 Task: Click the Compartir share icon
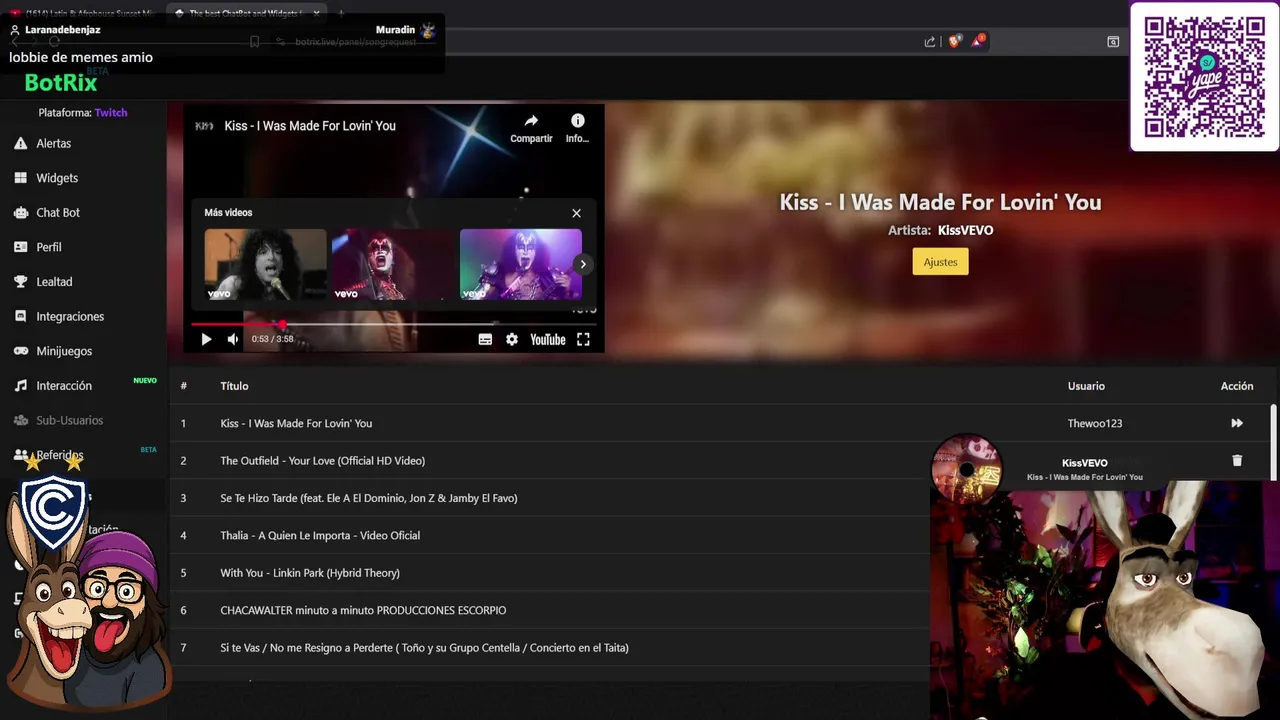pyautogui.click(x=531, y=121)
